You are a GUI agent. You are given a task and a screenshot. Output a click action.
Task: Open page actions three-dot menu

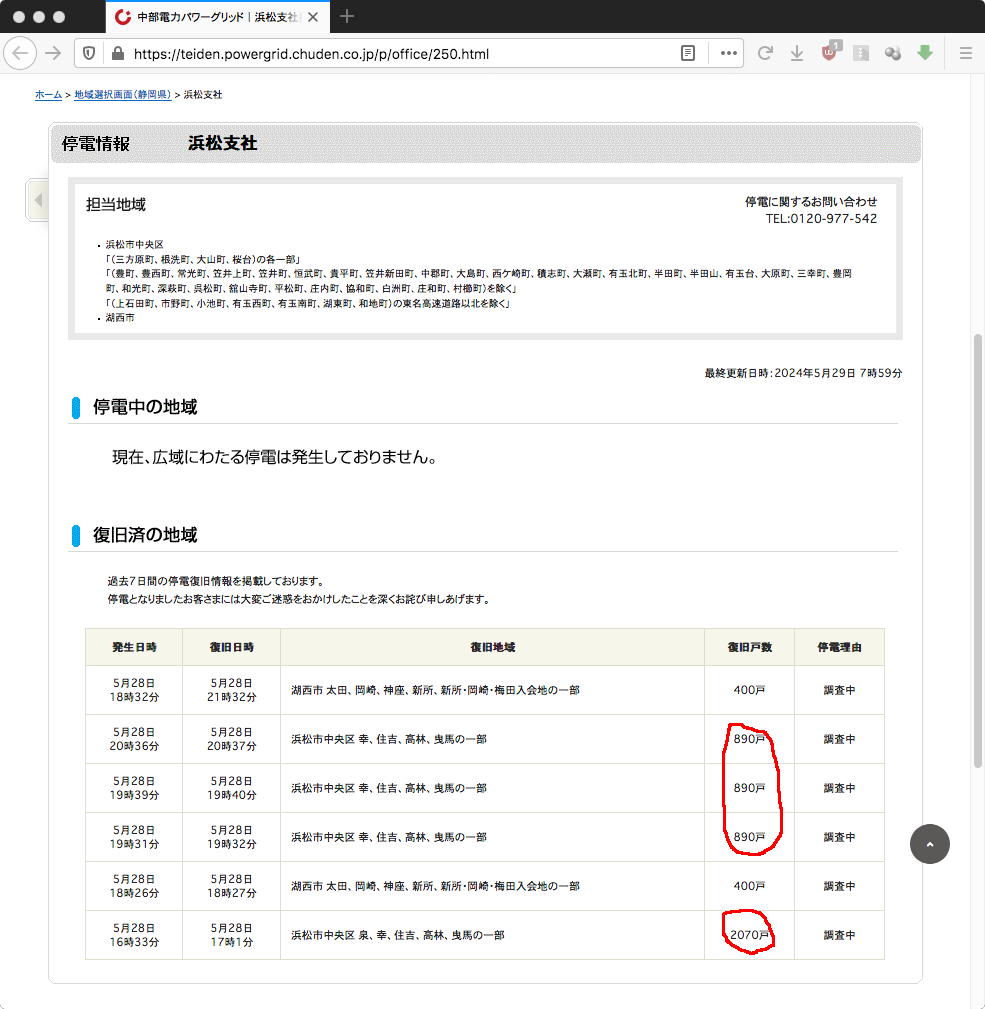[x=728, y=53]
